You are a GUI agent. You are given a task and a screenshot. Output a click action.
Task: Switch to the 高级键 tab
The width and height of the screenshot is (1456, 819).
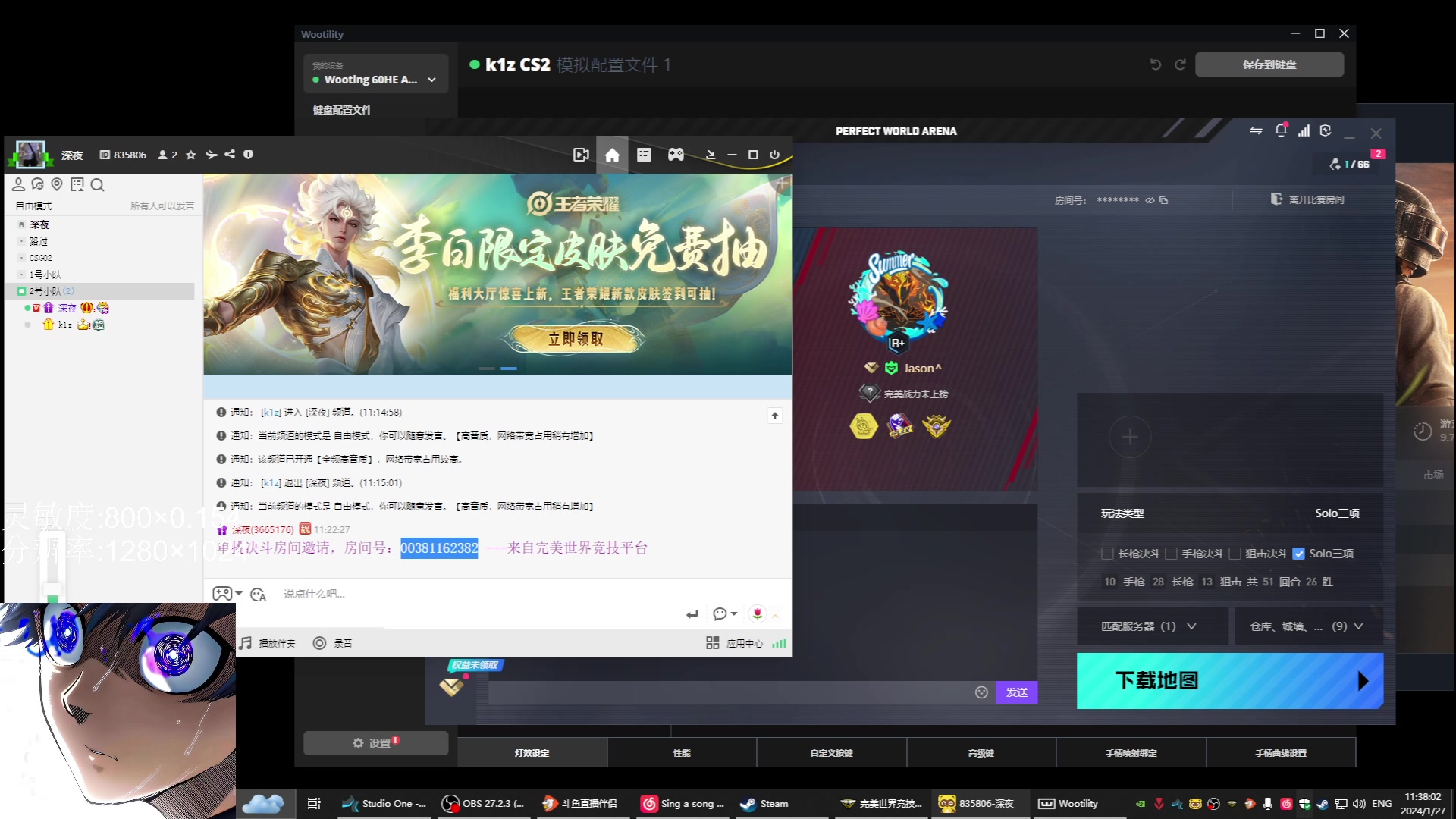click(x=981, y=753)
